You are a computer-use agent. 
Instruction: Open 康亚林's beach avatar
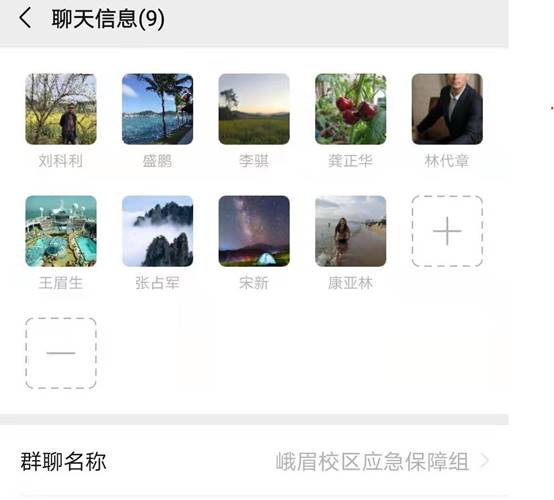(x=350, y=231)
